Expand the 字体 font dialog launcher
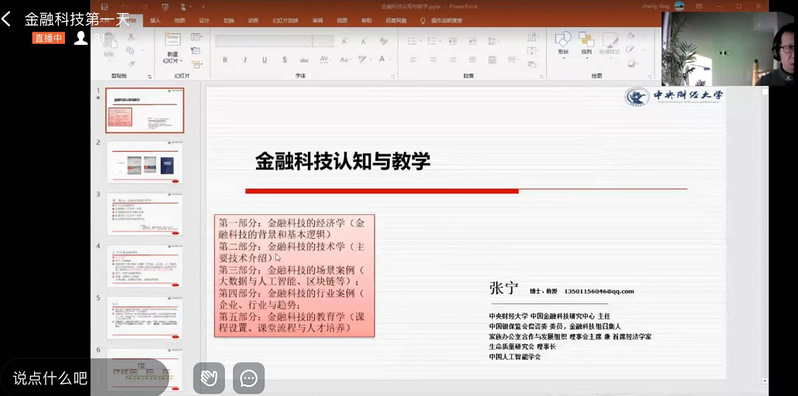 click(x=393, y=76)
